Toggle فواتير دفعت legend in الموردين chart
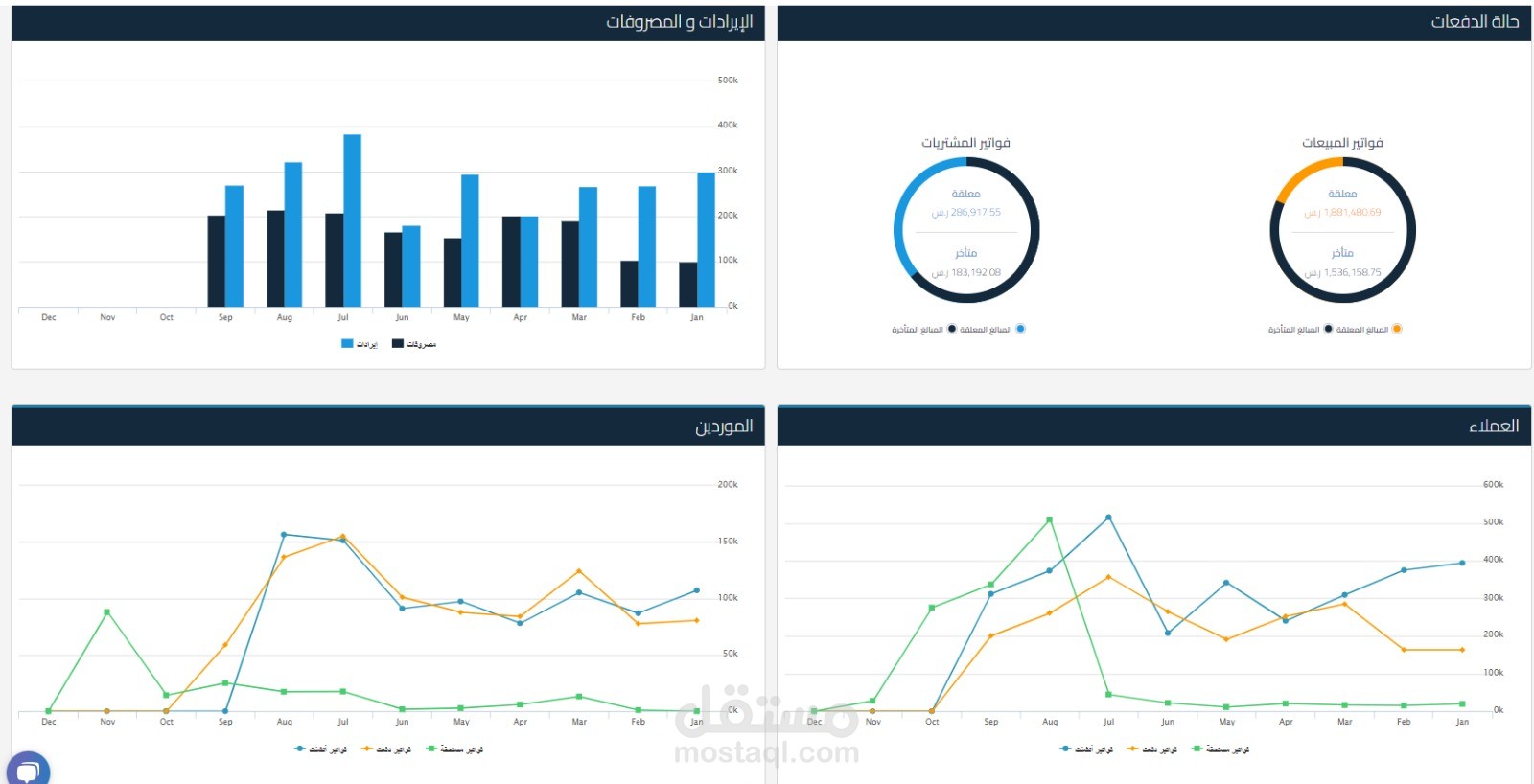 (x=386, y=749)
